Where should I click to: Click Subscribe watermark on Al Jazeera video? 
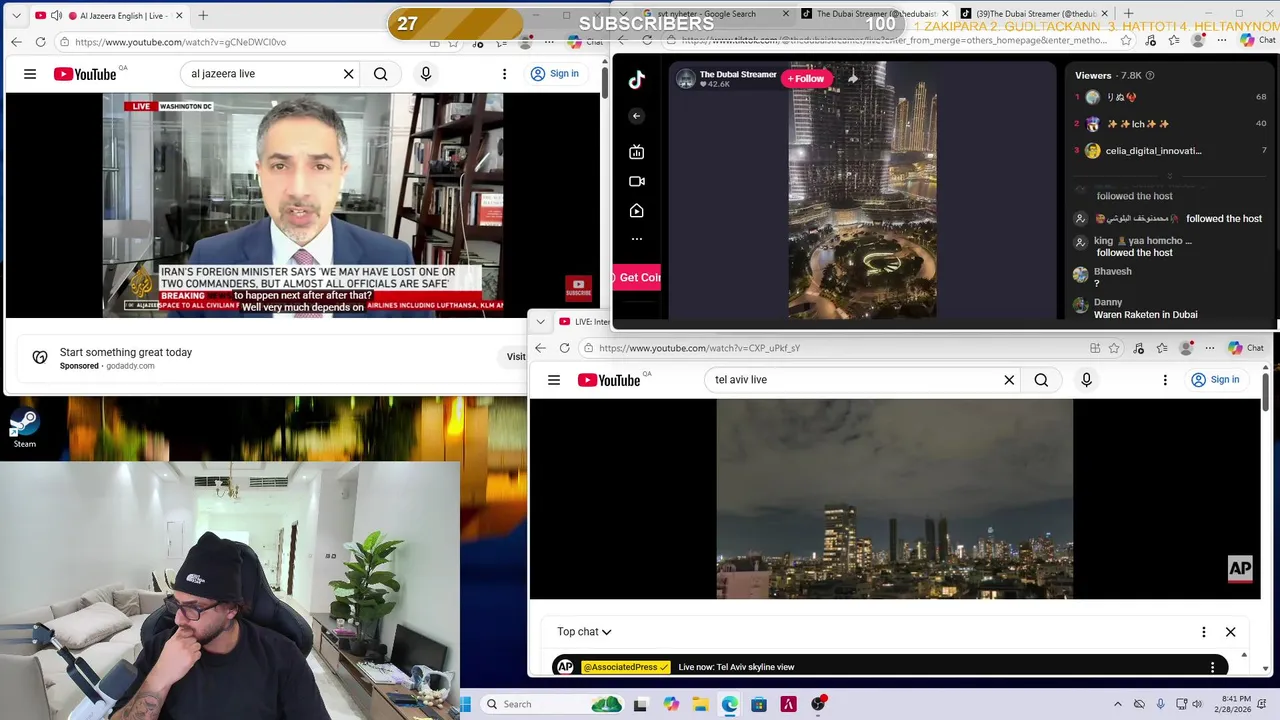tap(578, 288)
